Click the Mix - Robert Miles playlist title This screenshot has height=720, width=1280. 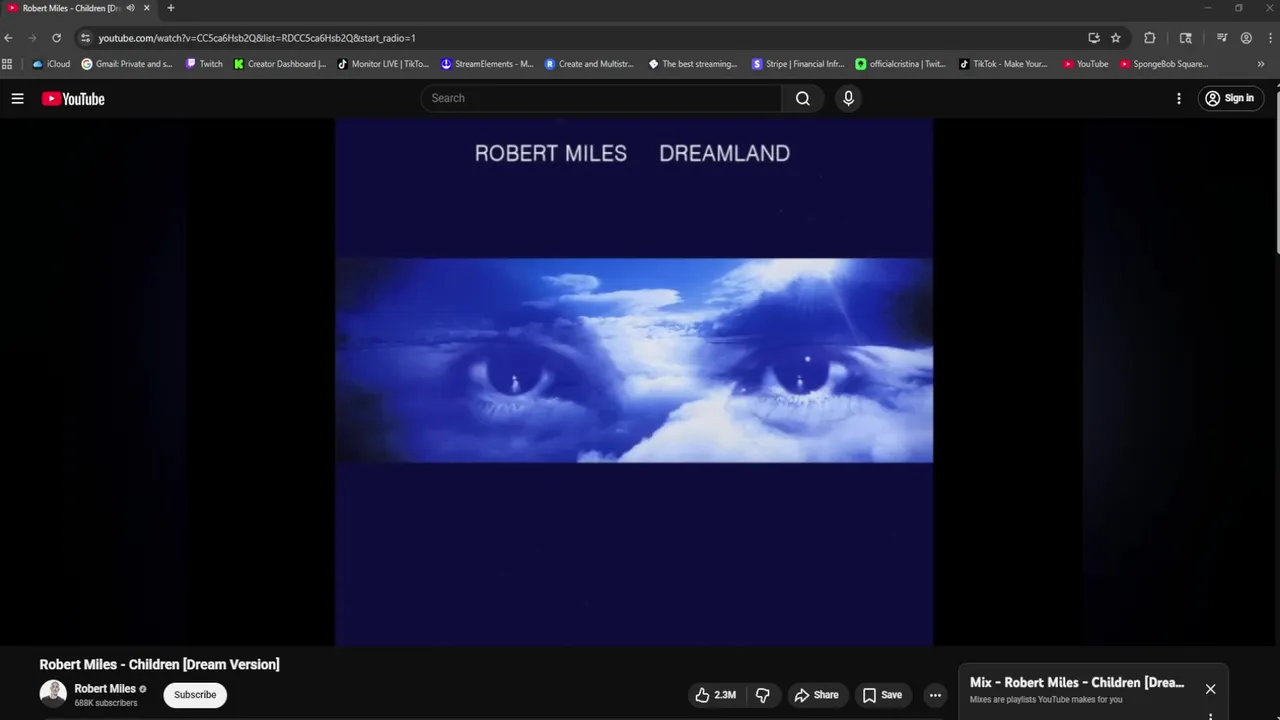click(1077, 683)
